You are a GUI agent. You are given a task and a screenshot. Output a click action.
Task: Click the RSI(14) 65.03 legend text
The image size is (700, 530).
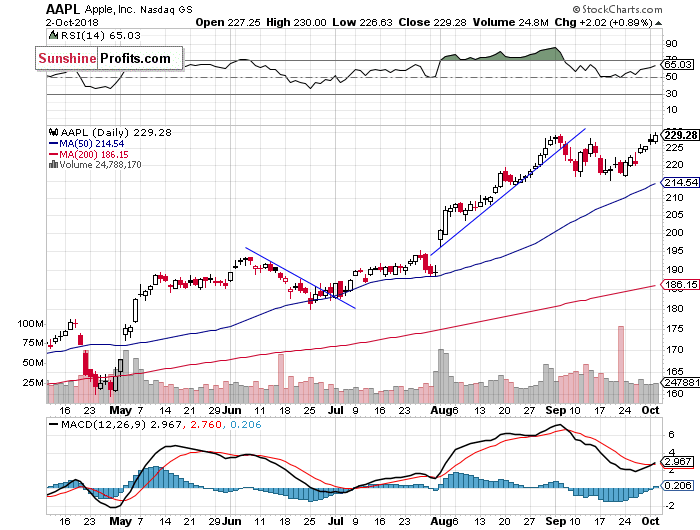coord(100,35)
